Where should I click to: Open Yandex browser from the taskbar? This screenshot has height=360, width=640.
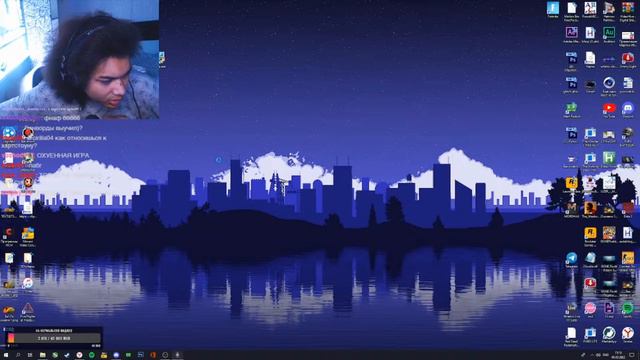pyautogui.click(x=80, y=355)
